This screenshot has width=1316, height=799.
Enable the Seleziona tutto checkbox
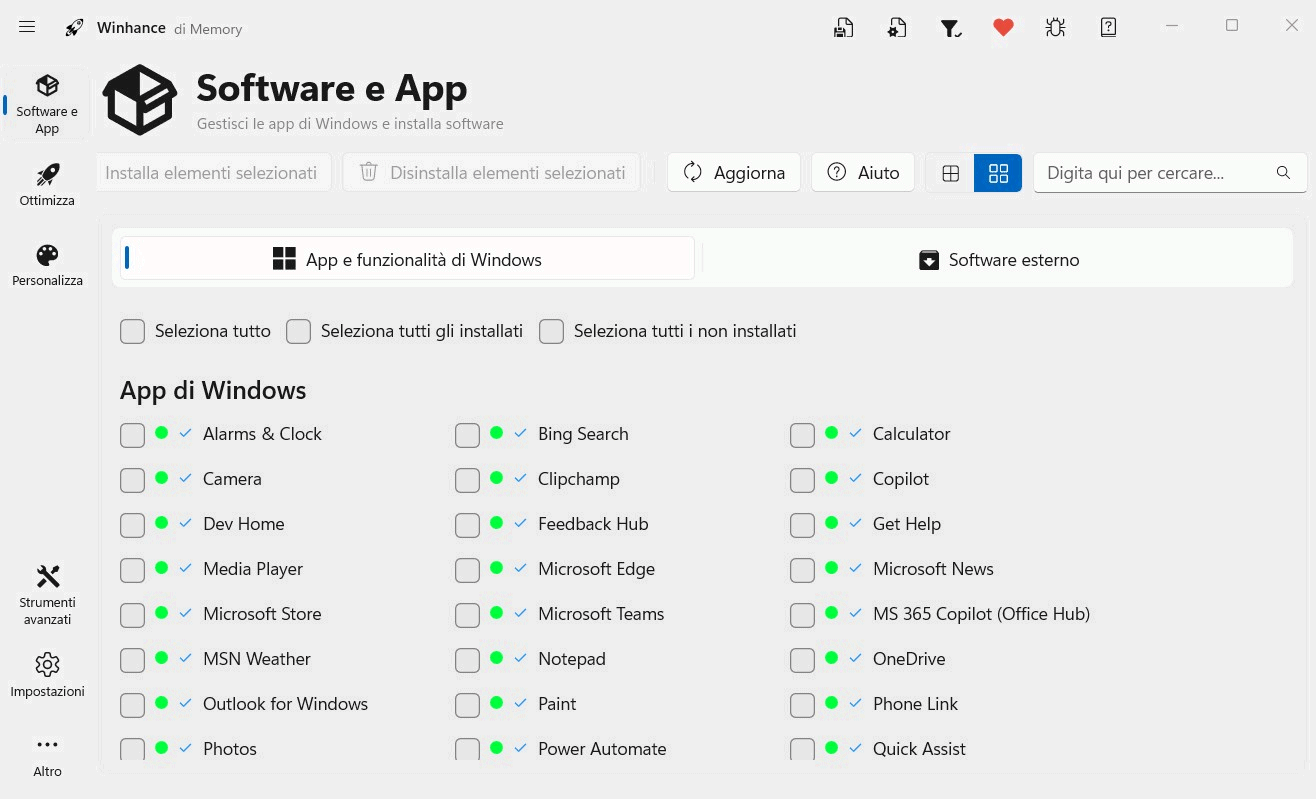point(132,330)
